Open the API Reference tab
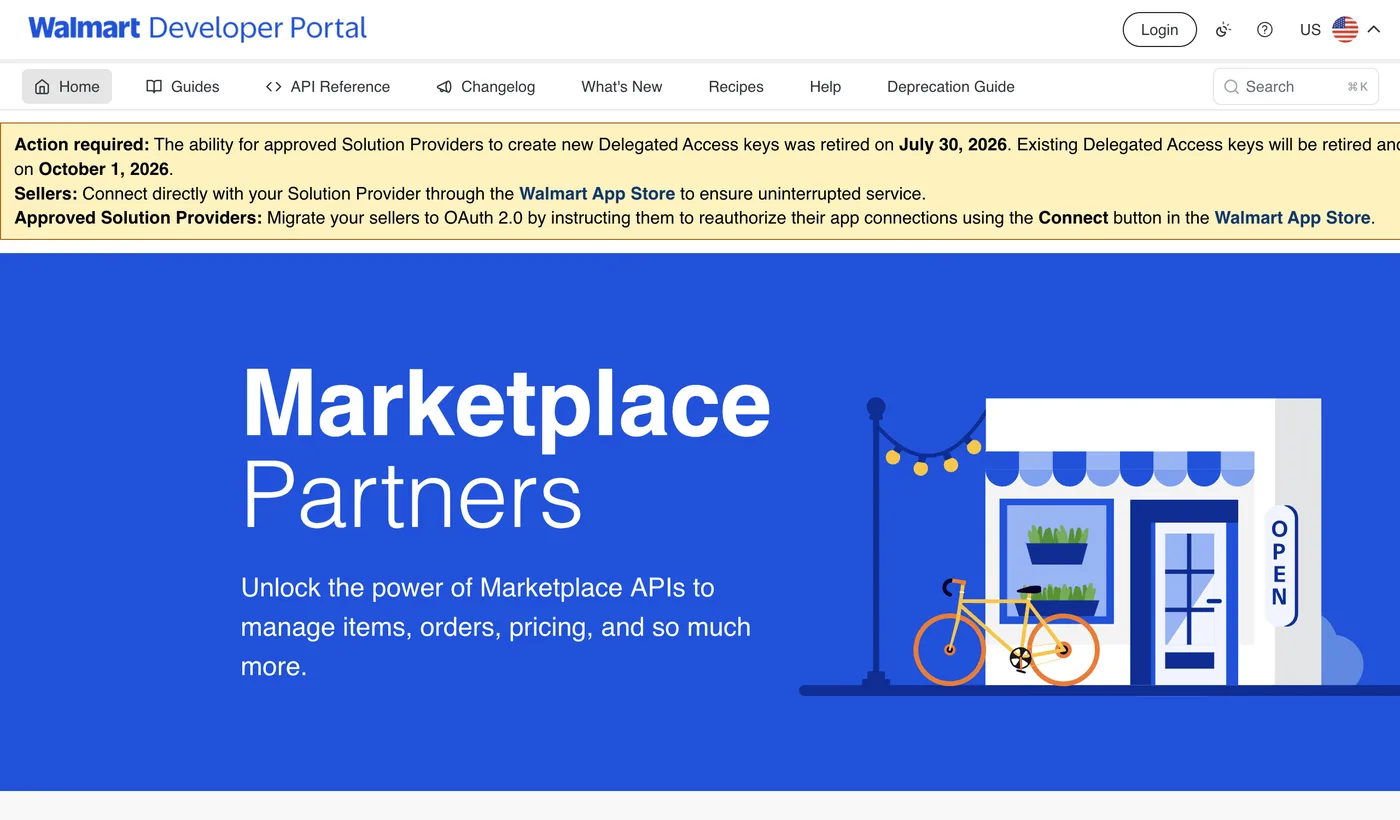Screen dimensions: 1400x820 (x=328, y=87)
